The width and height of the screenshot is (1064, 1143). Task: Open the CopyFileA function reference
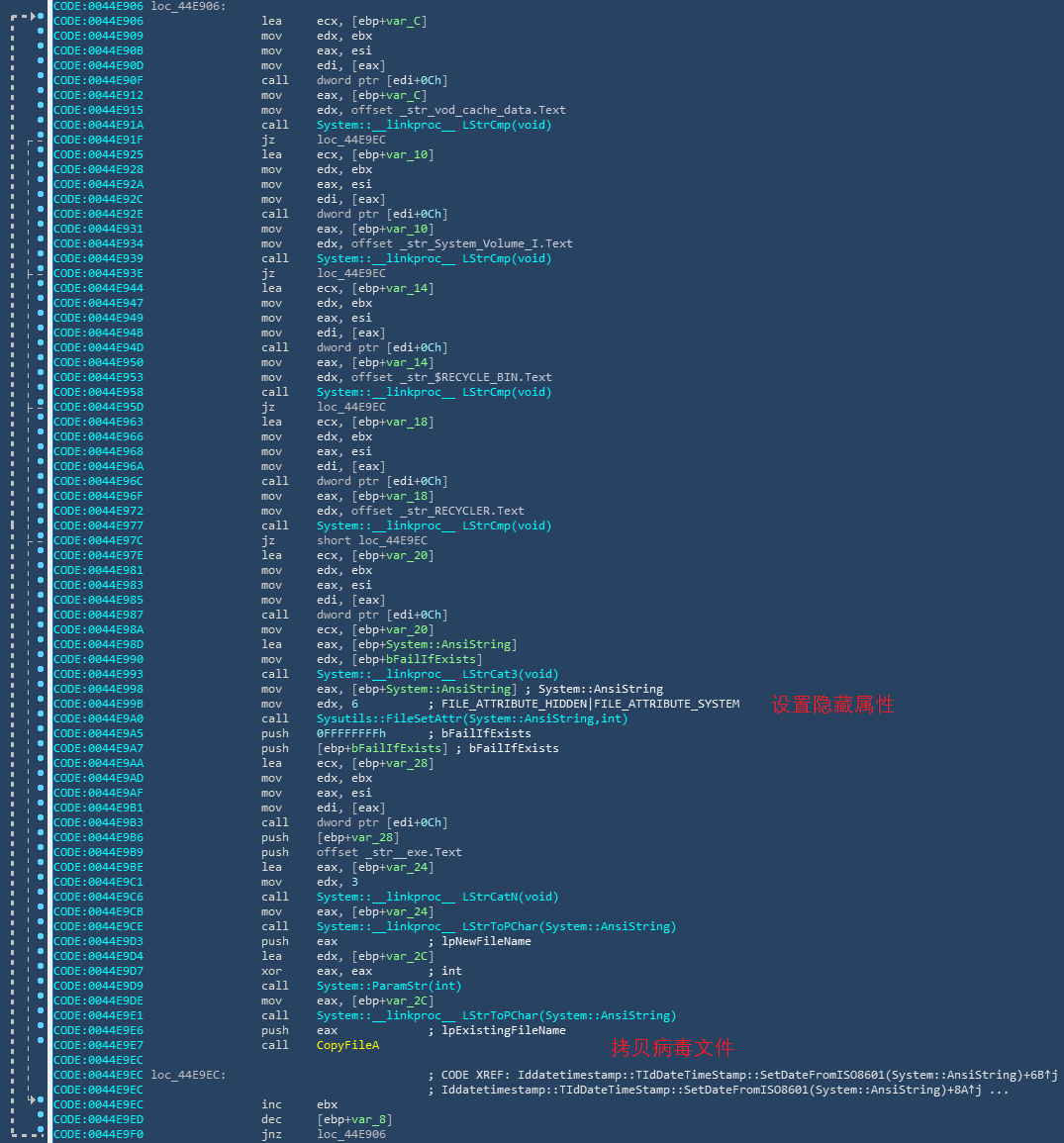click(x=347, y=1045)
